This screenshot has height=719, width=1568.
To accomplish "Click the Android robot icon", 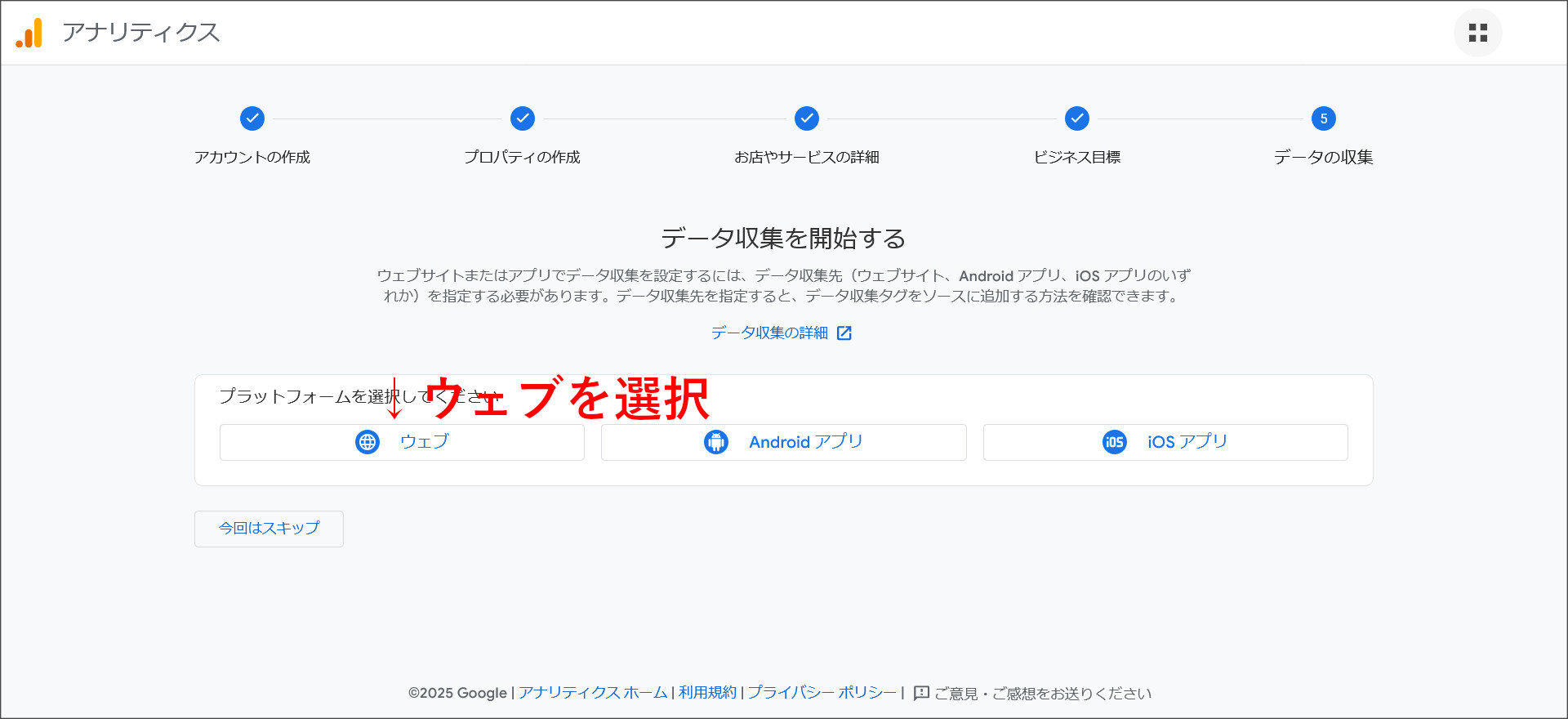I will (x=716, y=442).
